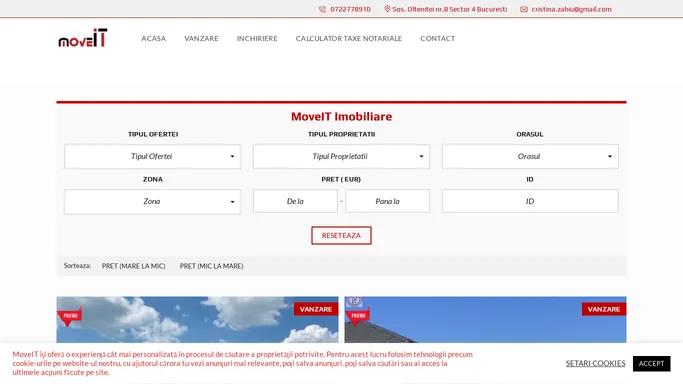Sort by PRET (MARE LA MIC)
This screenshot has width=683, height=384.
tap(134, 266)
